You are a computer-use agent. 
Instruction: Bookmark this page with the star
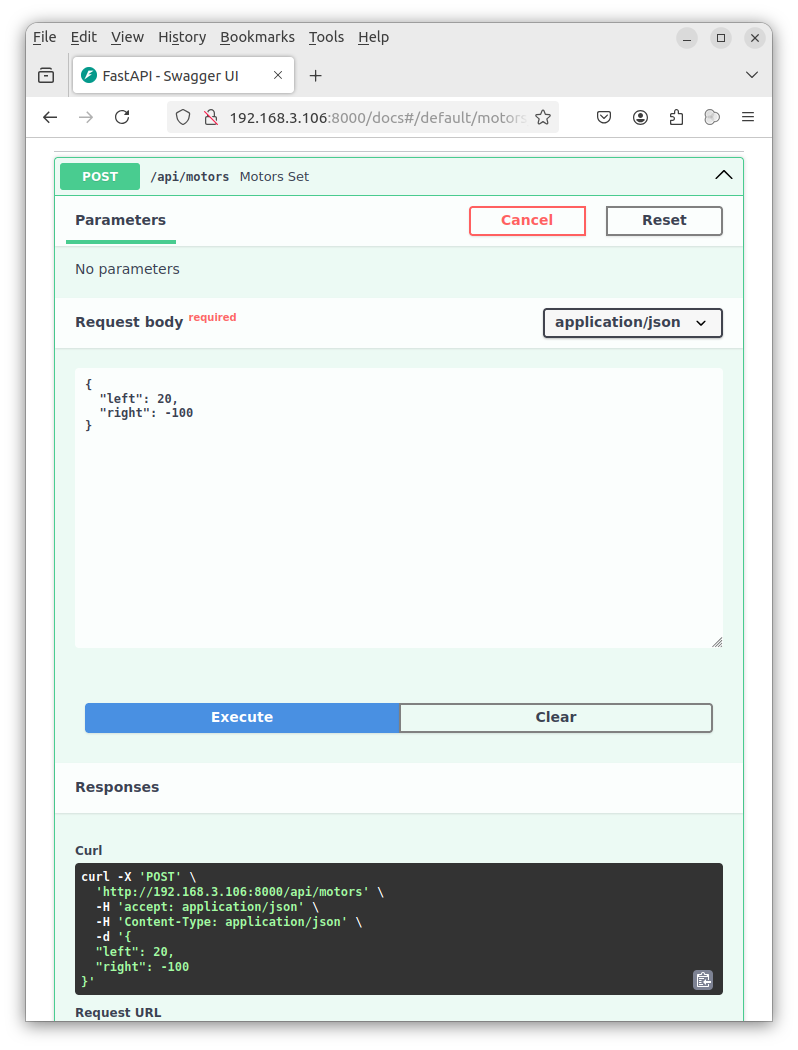543,118
